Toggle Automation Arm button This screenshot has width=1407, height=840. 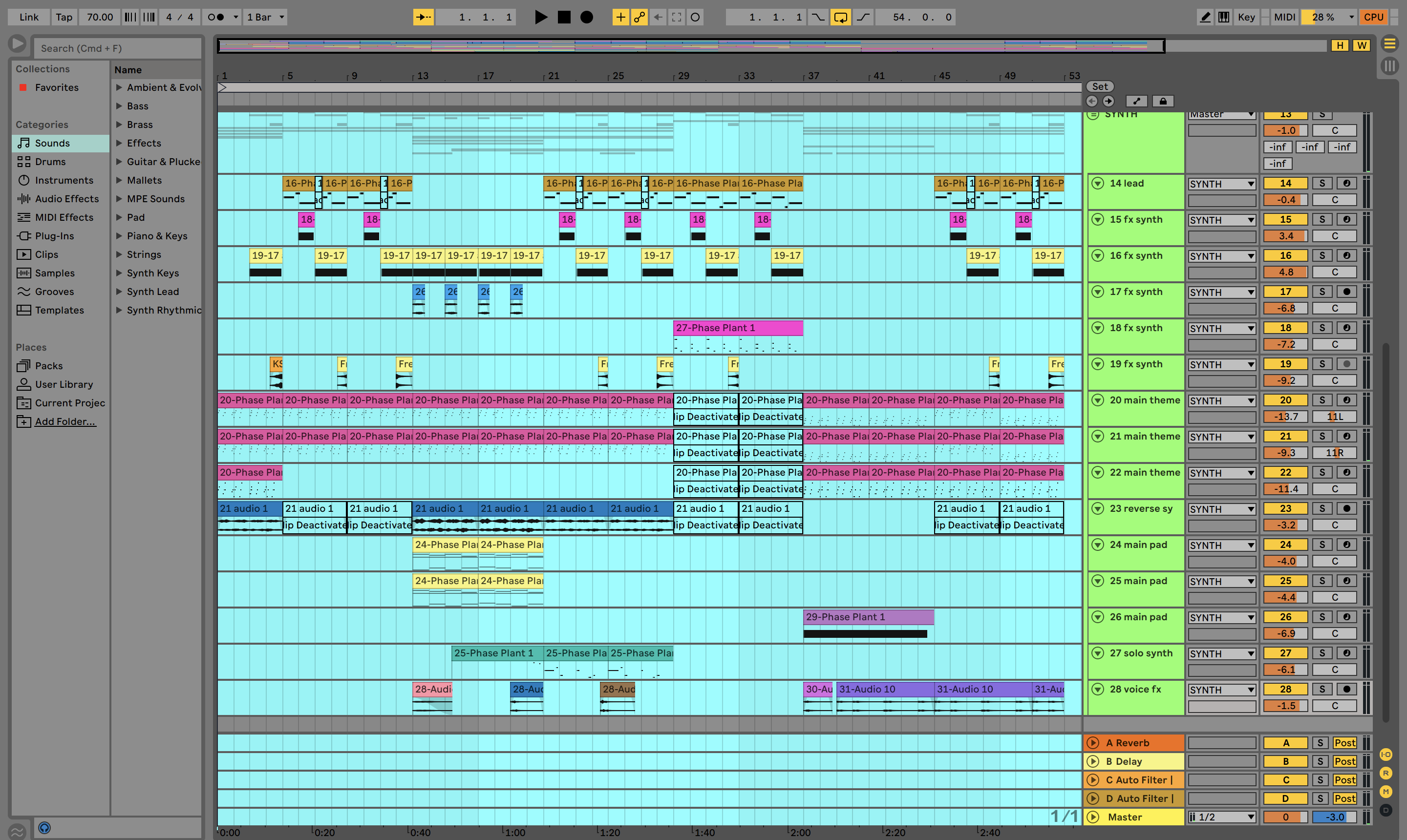(639, 17)
